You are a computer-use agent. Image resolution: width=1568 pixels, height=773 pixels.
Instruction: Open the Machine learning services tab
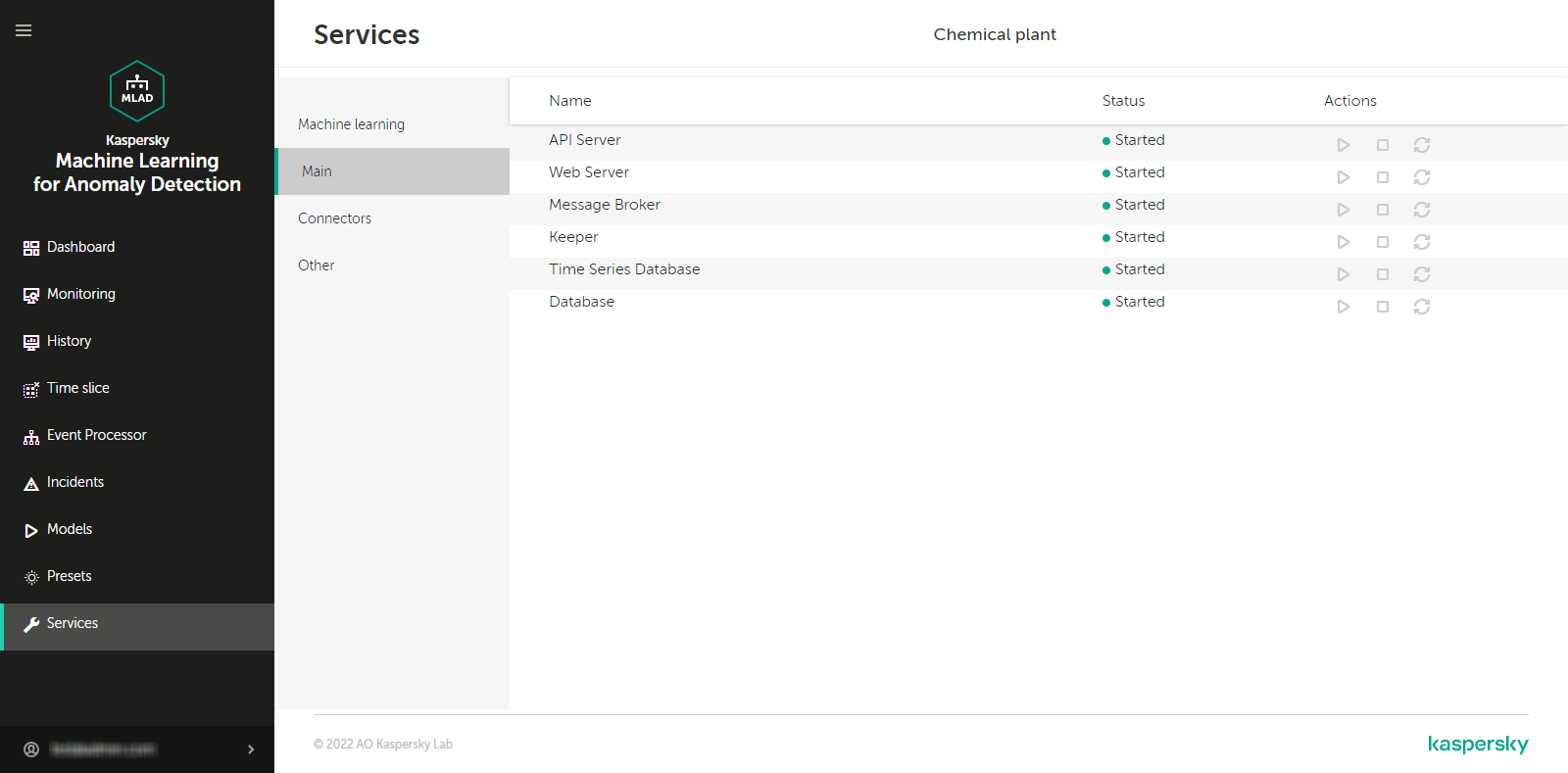tap(351, 124)
